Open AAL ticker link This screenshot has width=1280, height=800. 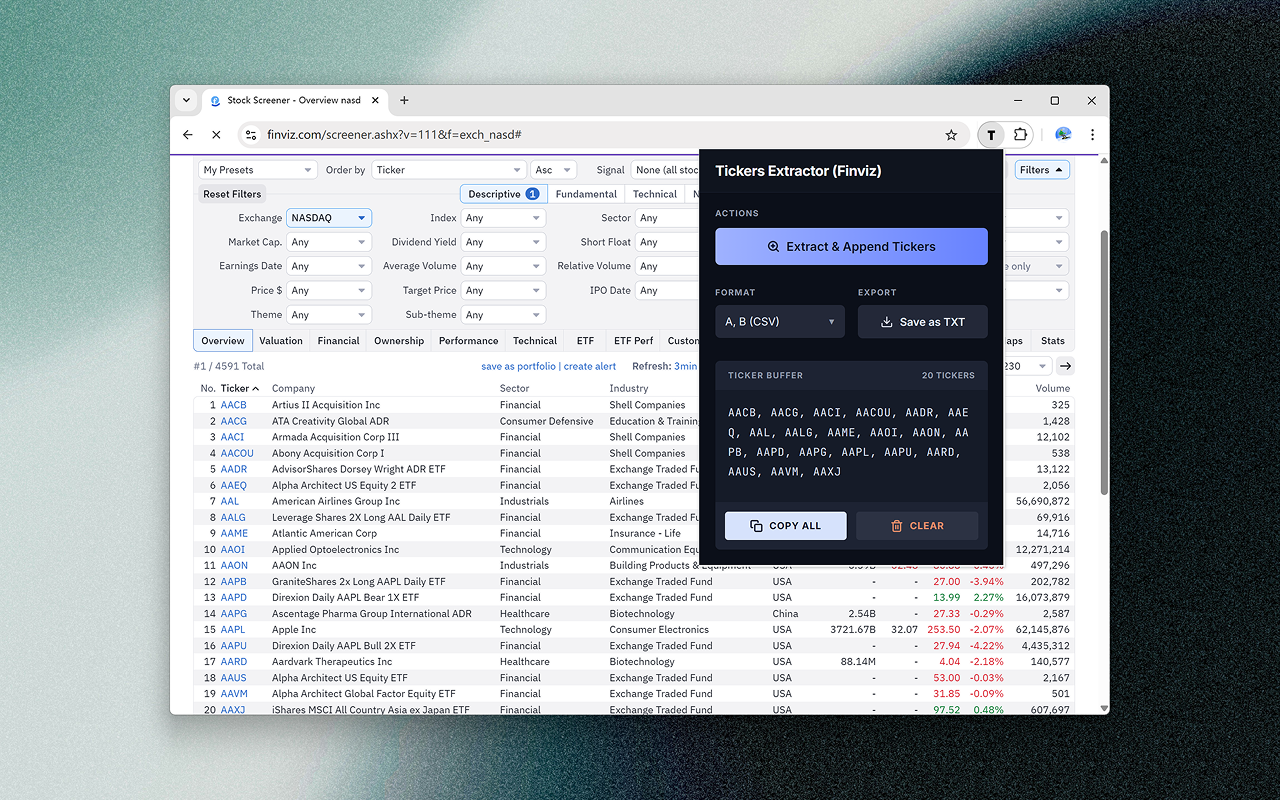click(x=230, y=501)
